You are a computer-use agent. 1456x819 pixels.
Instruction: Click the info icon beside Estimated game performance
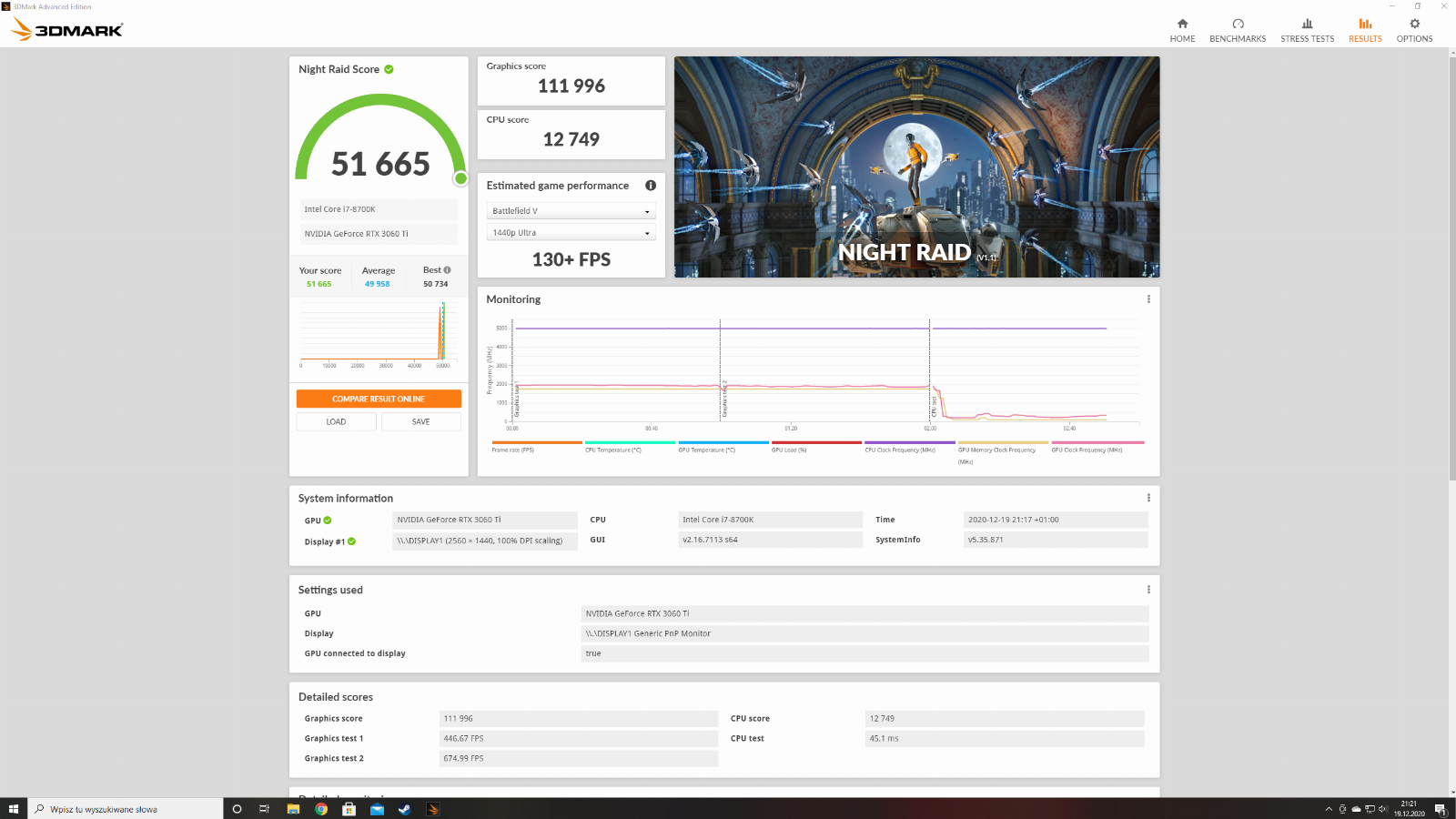(x=651, y=185)
